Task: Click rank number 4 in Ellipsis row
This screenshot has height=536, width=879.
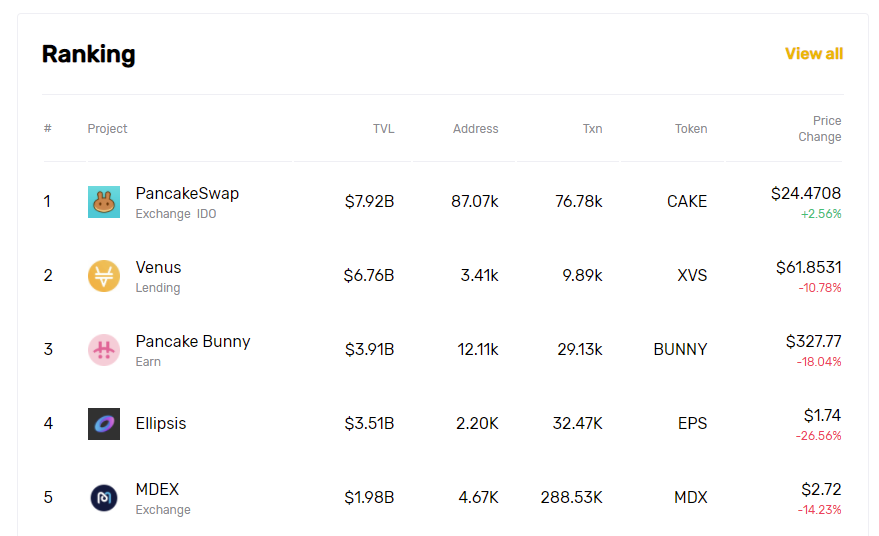Action: tap(48, 424)
